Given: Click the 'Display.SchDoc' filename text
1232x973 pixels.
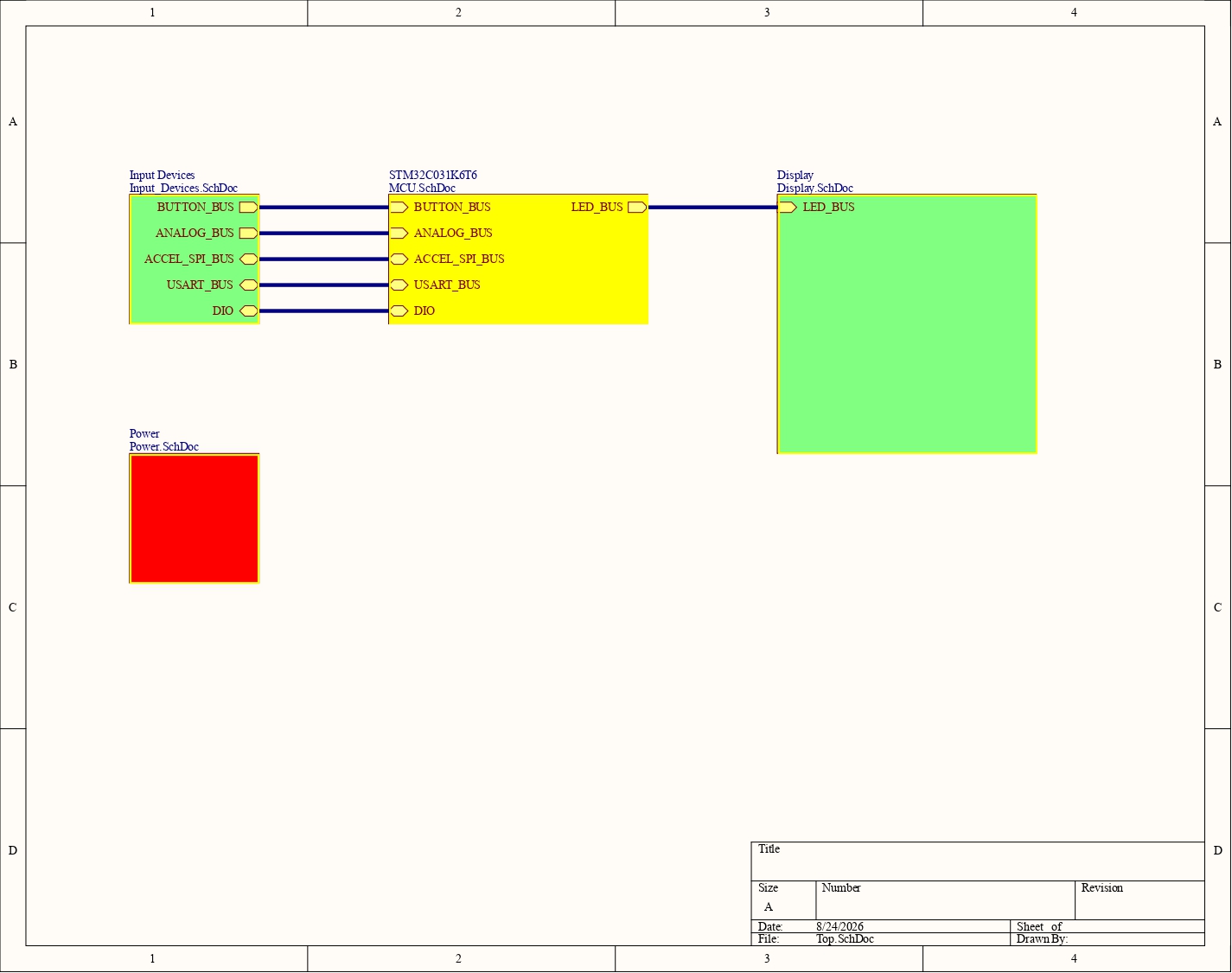Looking at the screenshot, I should [815, 189].
